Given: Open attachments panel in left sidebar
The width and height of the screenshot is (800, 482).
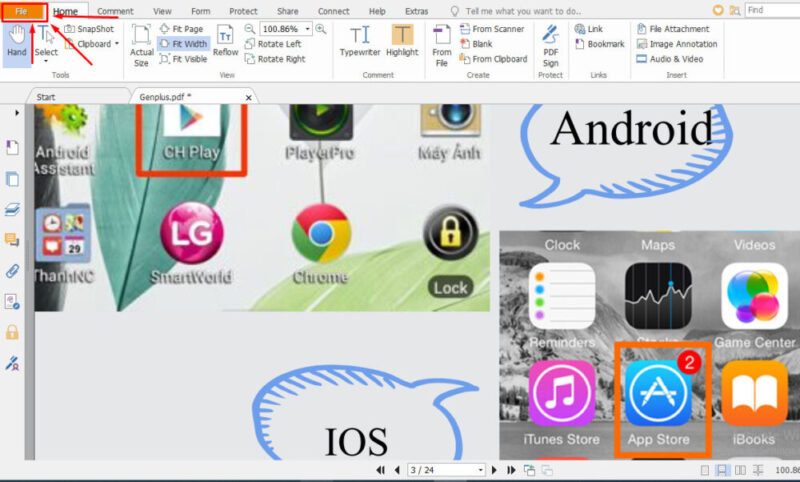Looking at the screenshot, I should tap(13, 270).
